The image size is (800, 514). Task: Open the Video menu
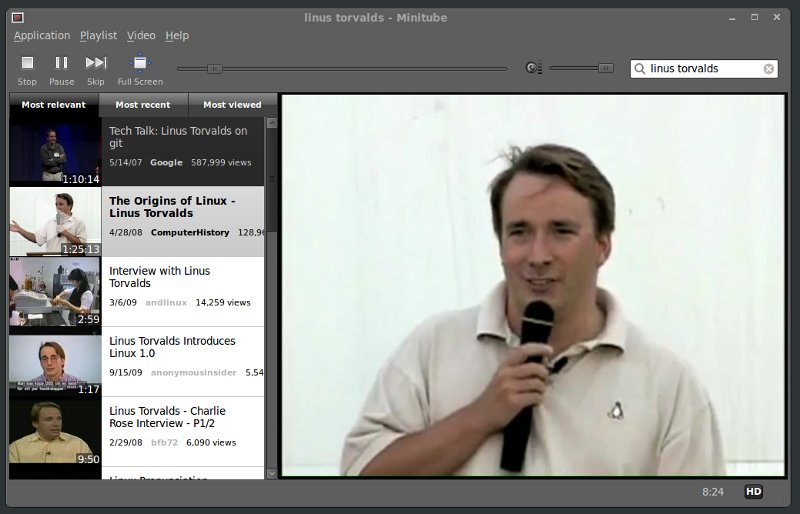(141, 36)
